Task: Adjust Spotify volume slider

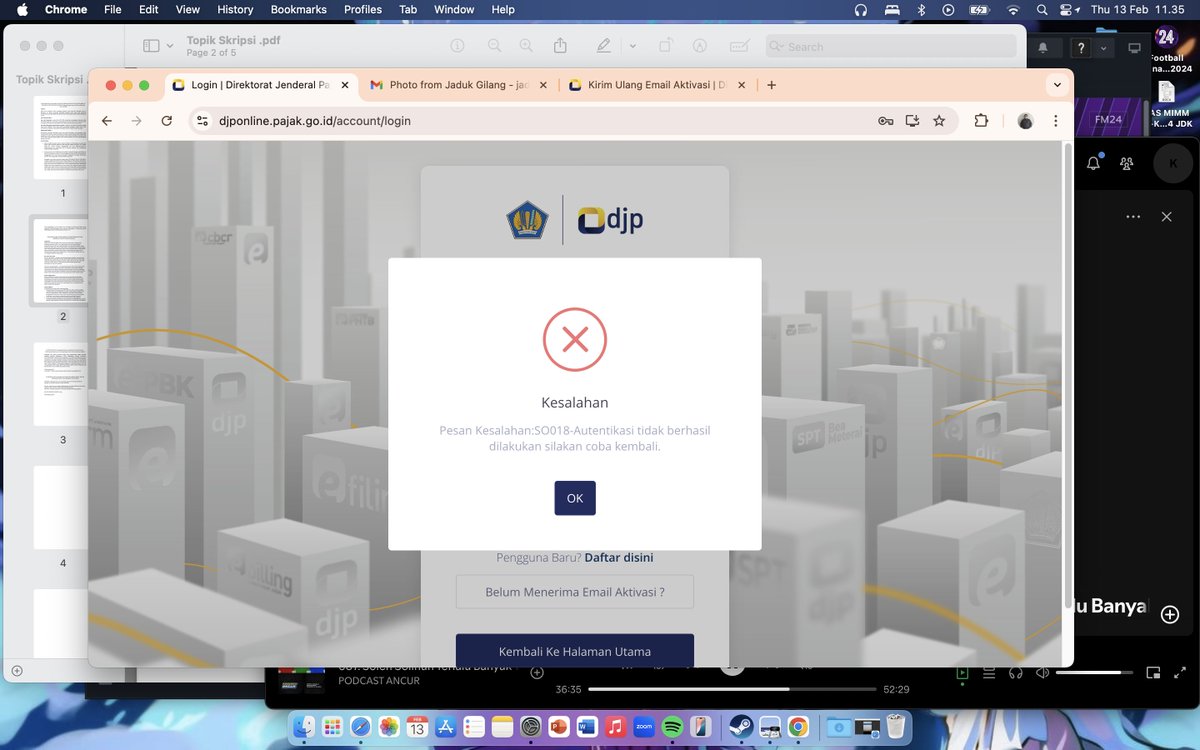Action: click(1094, 673)
